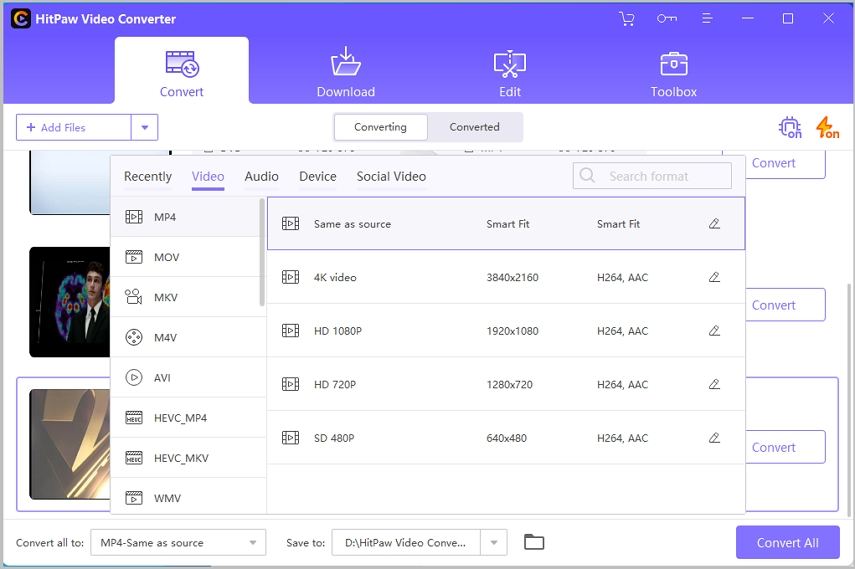The image size is (855, 569).
Task: Open the Recently format tab
Action: [x=148, y=177]
